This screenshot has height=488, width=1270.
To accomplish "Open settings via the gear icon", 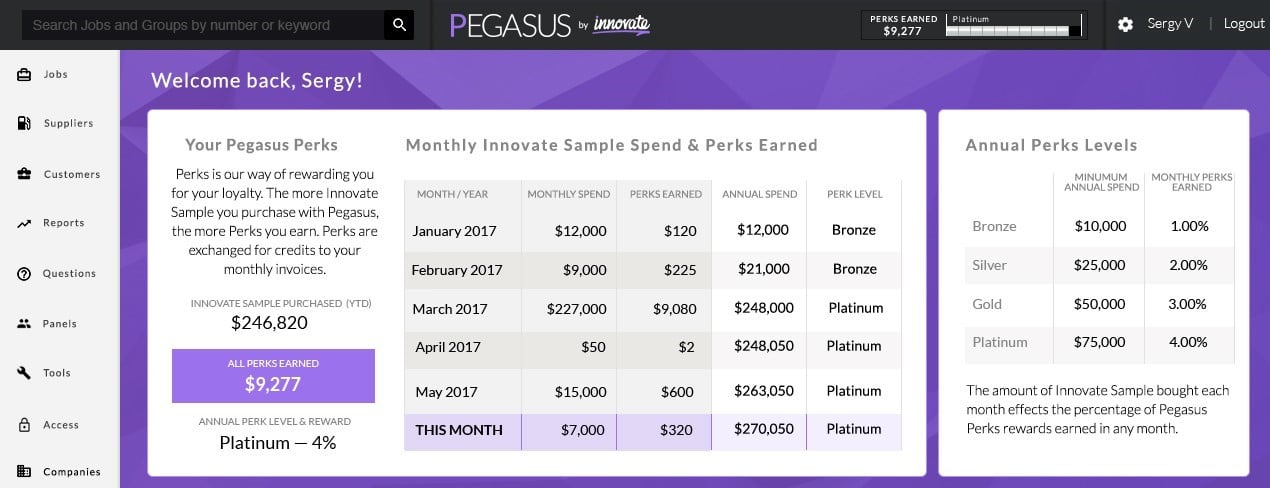I will [1125, 24].
